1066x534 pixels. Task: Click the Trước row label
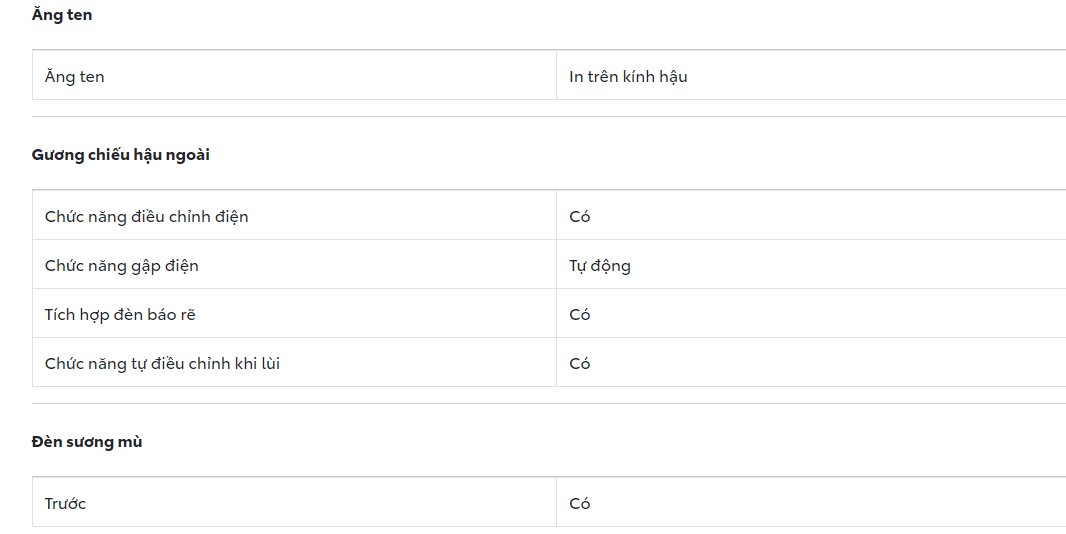point(66,503)
